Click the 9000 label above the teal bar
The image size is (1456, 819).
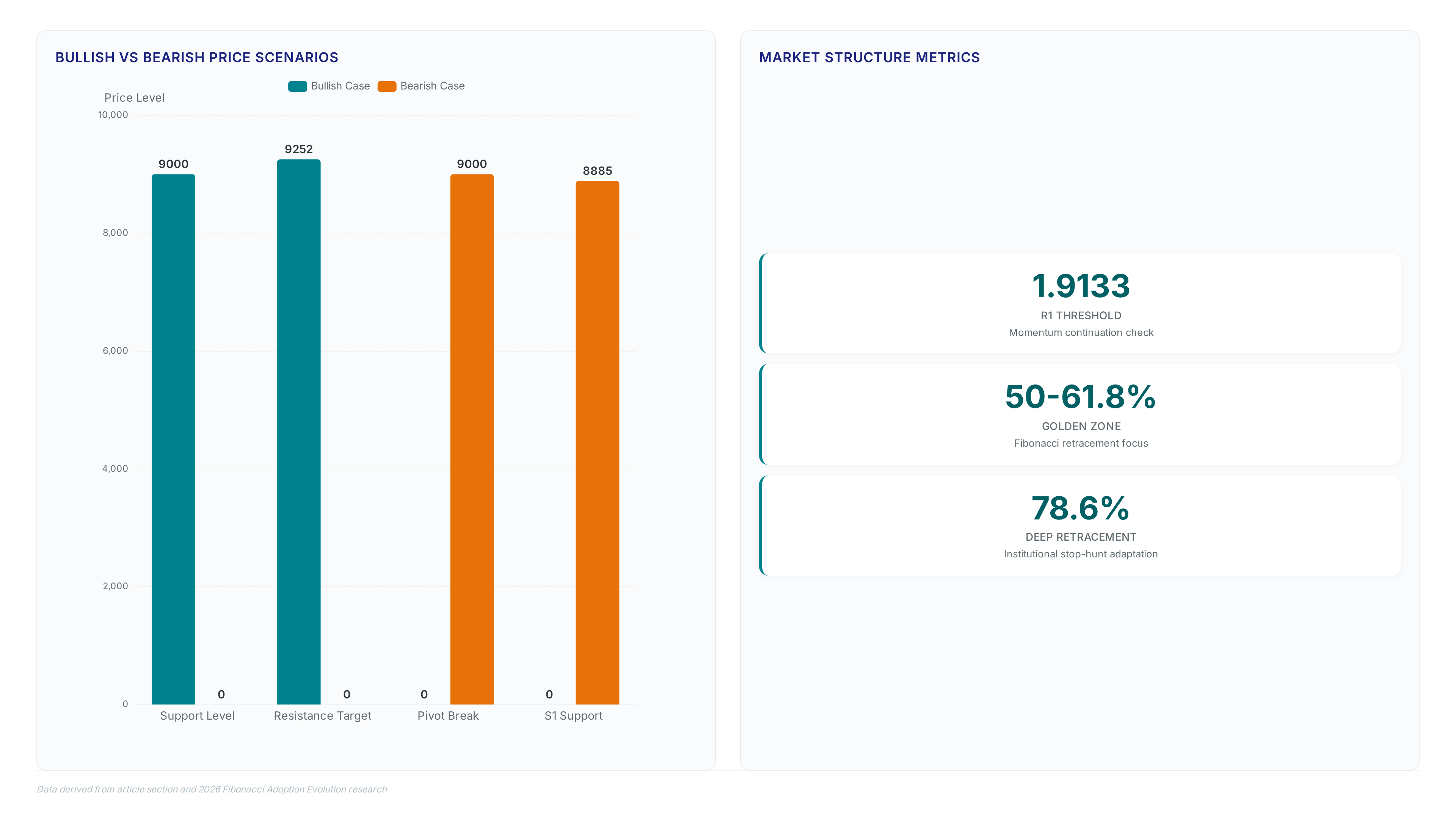click(x=174, y=164)
